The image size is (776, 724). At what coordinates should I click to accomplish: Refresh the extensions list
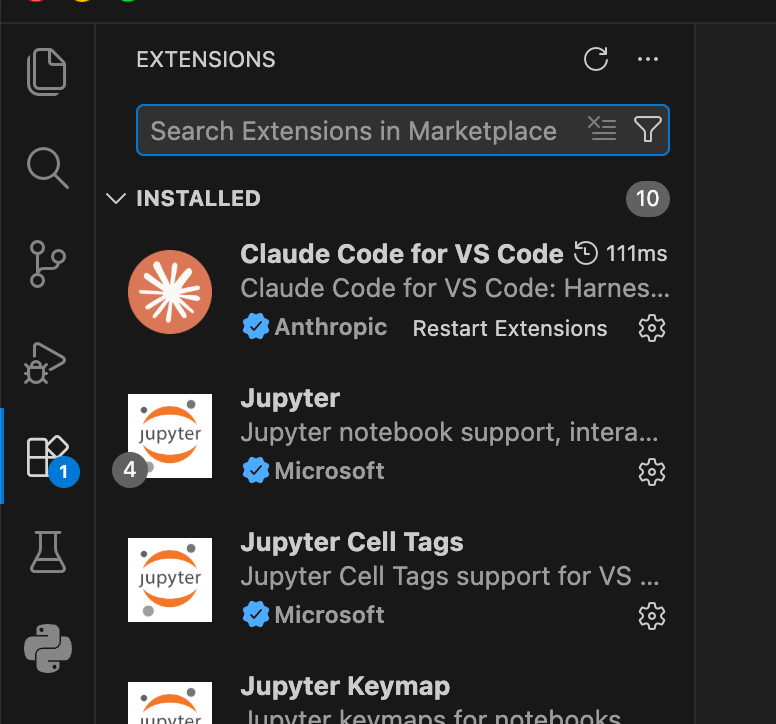[596, 59]
